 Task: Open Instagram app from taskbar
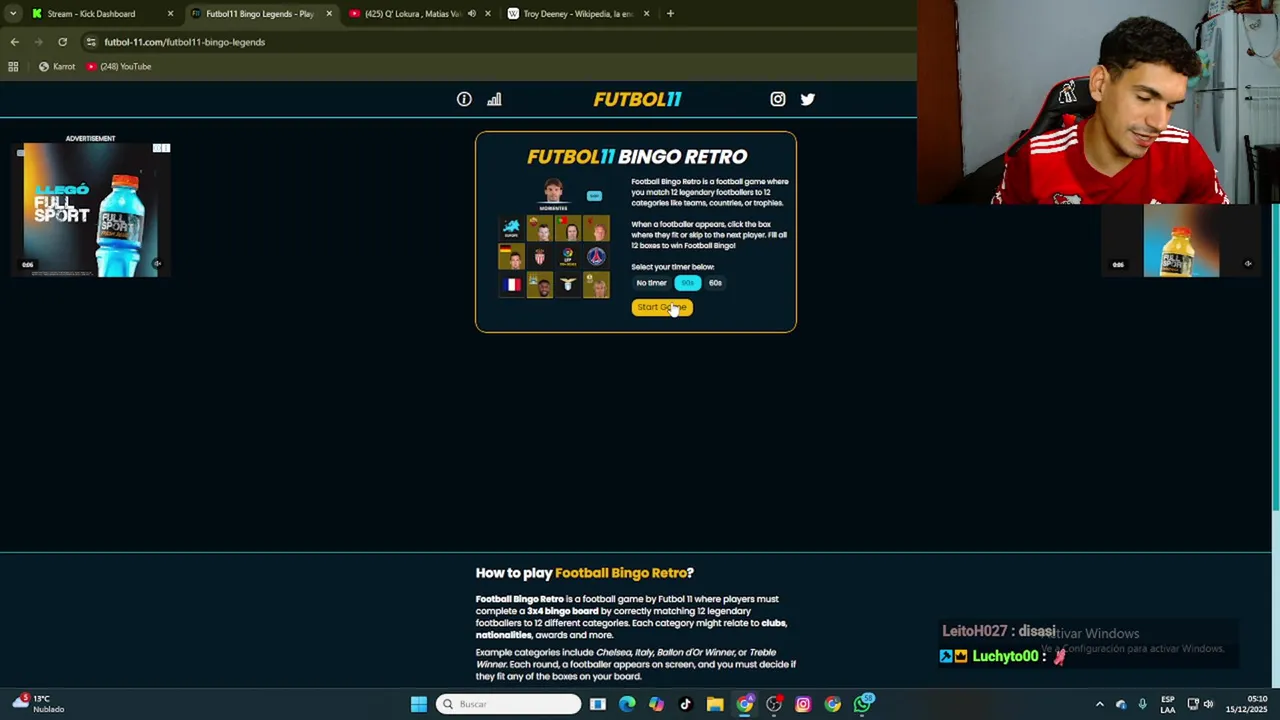(x=803, y=704)
